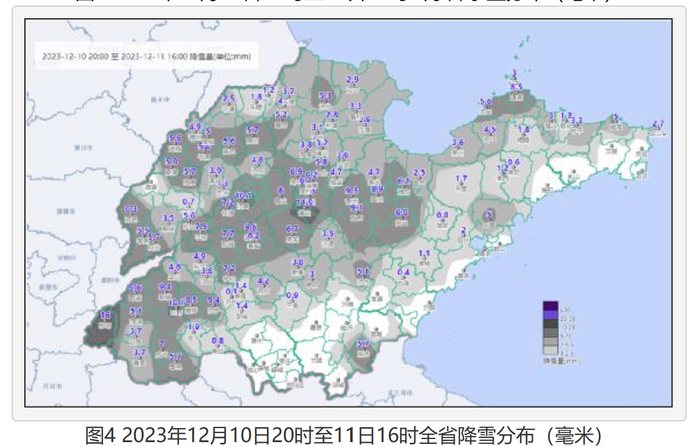Click the snowfall value 2.8
This screenshot has height=447, width=700.
coord(332,114)
